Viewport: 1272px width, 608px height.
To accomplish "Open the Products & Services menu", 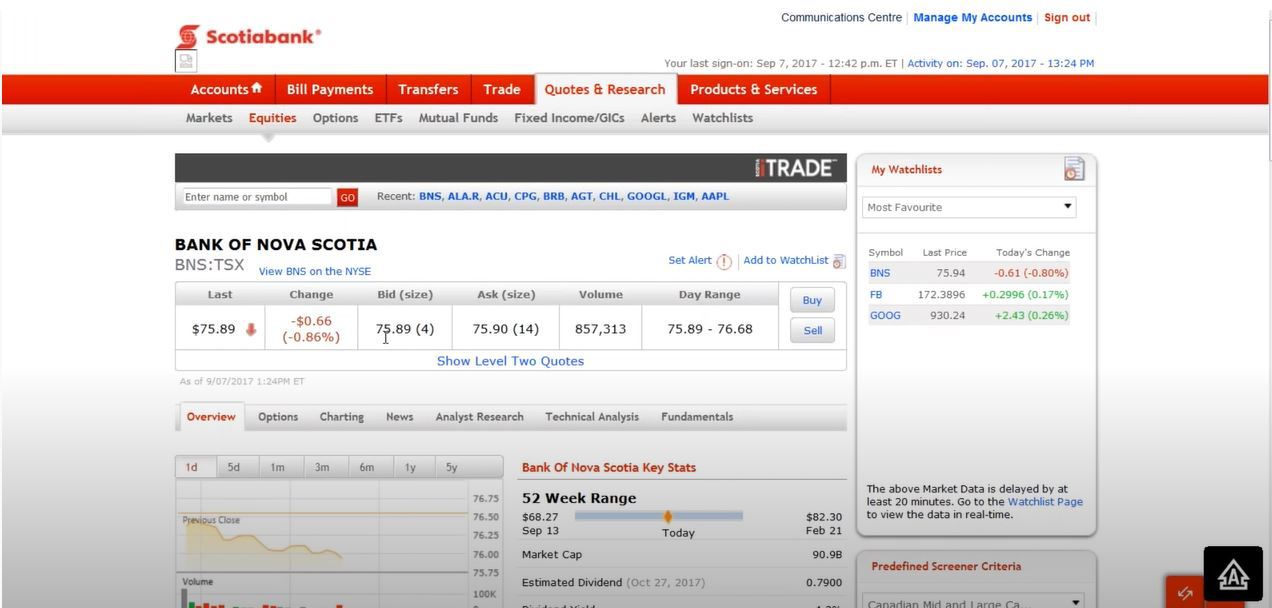I will (x=754, y=90).
